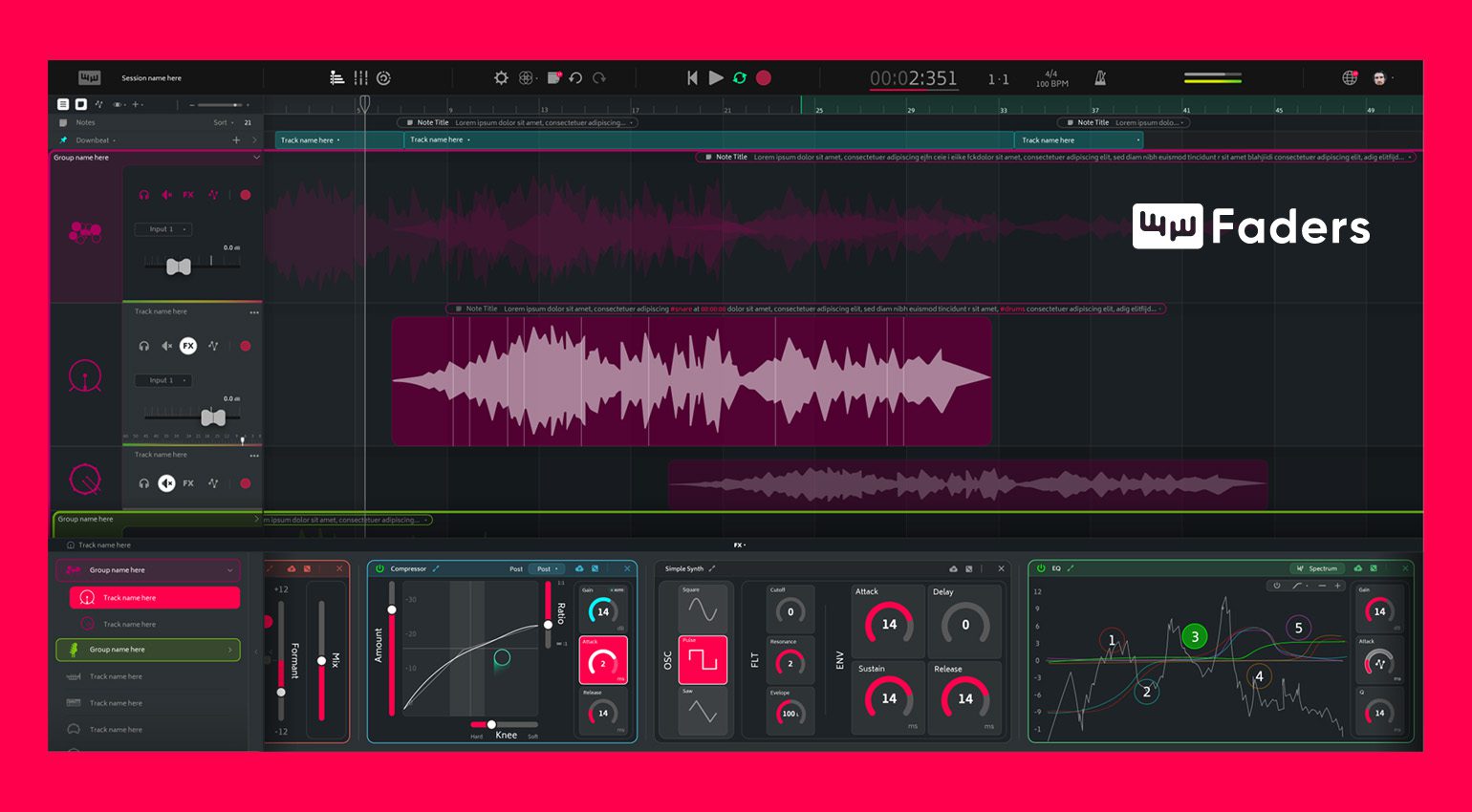The image size is (1472, 812).
Task: Toggle the EQ power button
Action: pyautogui.click(x=1041, y=568)
